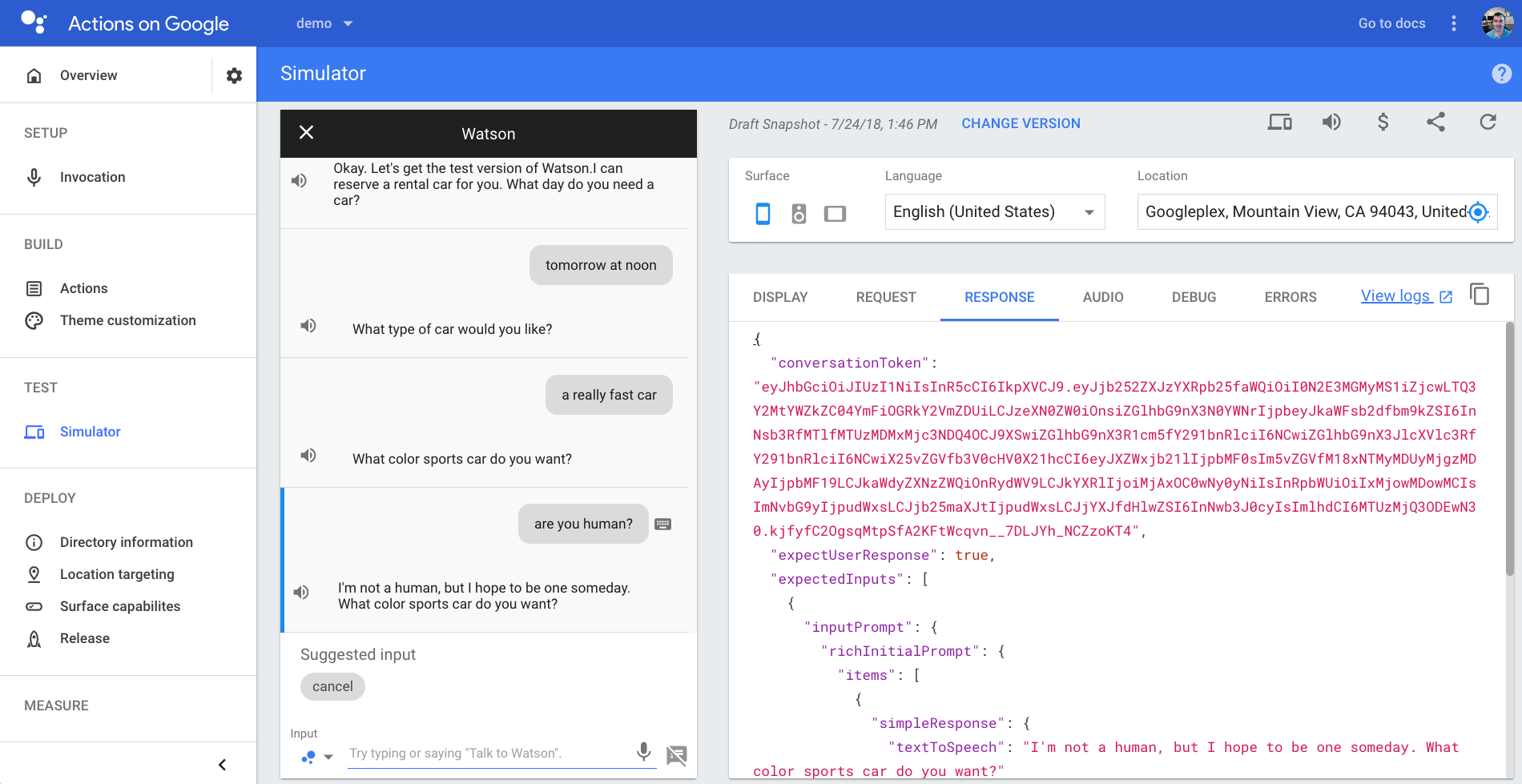Open Directory information page
The height and width of the screenshot is (784, 1522).
(128, 542)
